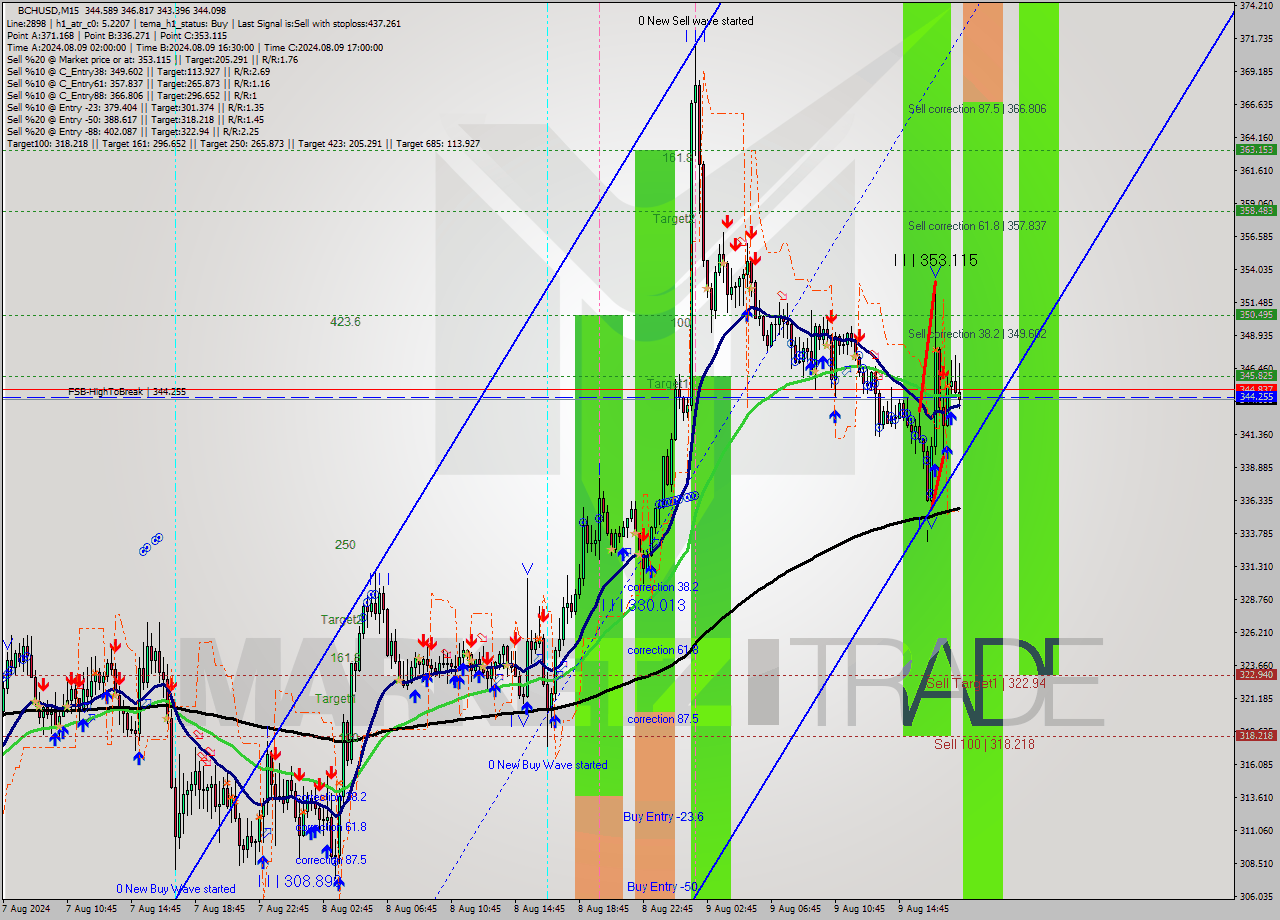Click the 'Target100: 318.218' targets summary line

point(243,143)
